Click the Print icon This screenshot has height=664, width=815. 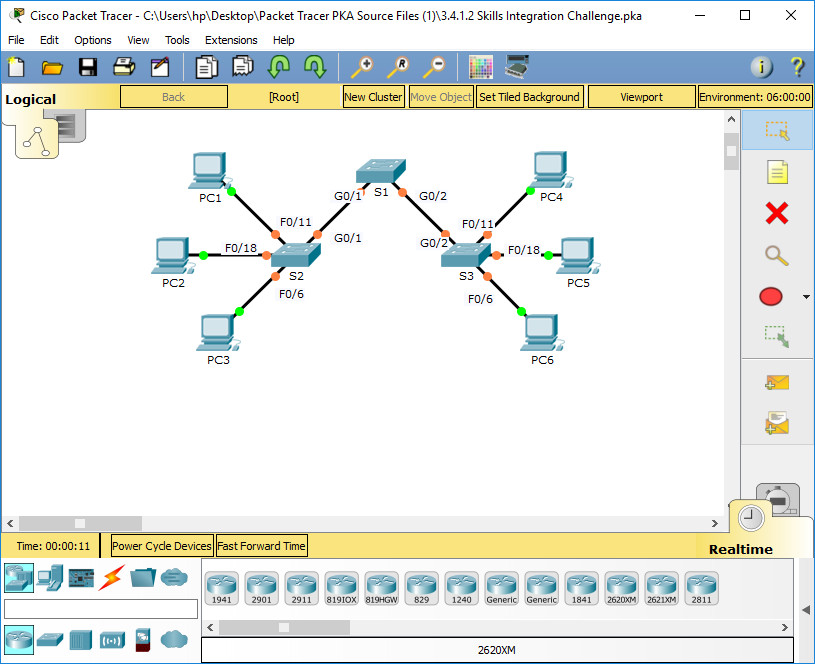tap(124, 67)
